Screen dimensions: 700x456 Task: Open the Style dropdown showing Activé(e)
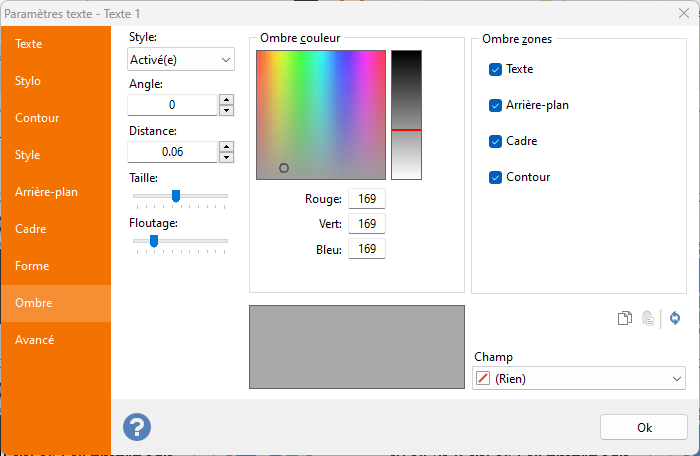(x=181, y=60)
